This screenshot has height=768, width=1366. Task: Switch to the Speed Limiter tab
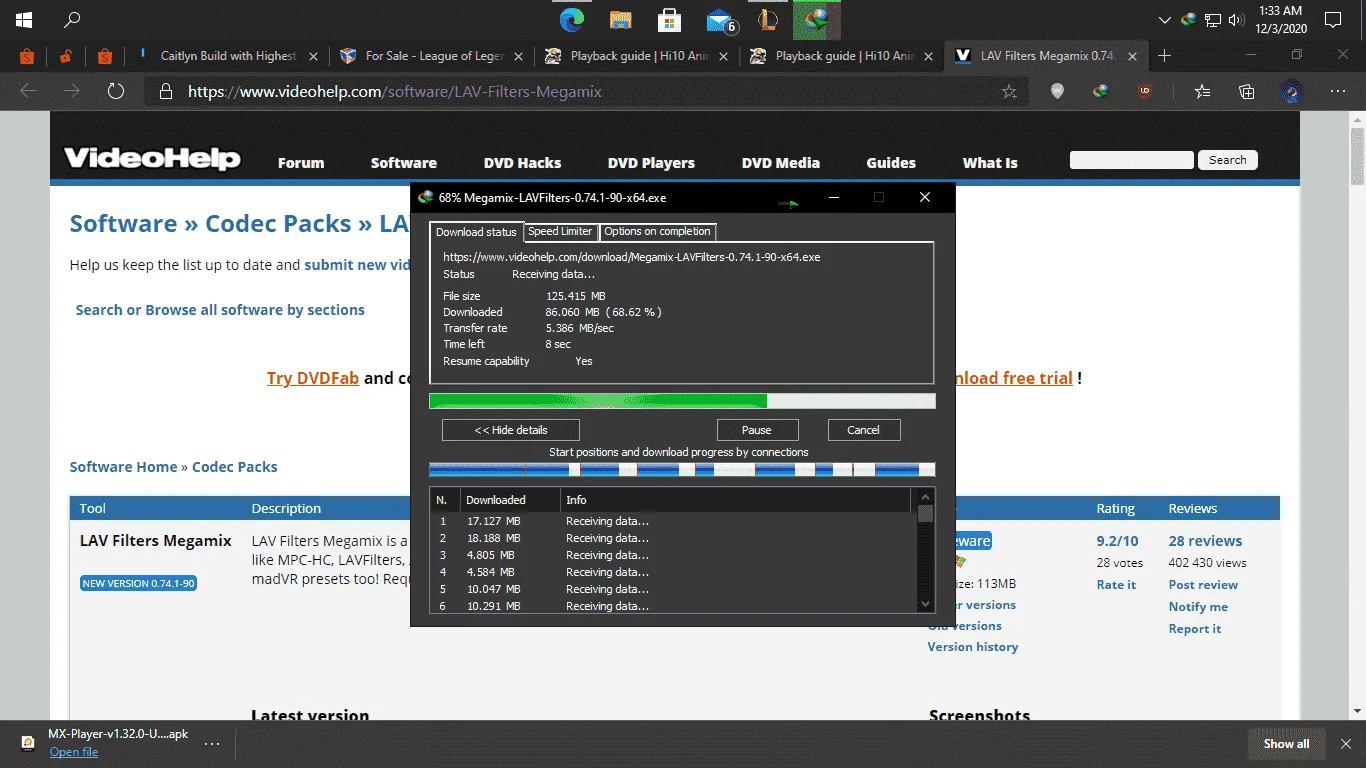point(560,231)
